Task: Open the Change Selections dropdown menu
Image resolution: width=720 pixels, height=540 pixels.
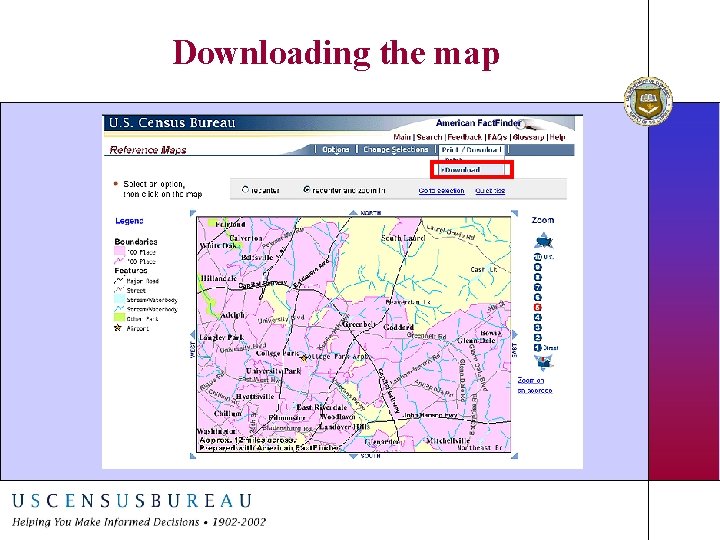Action: point(395,150)
